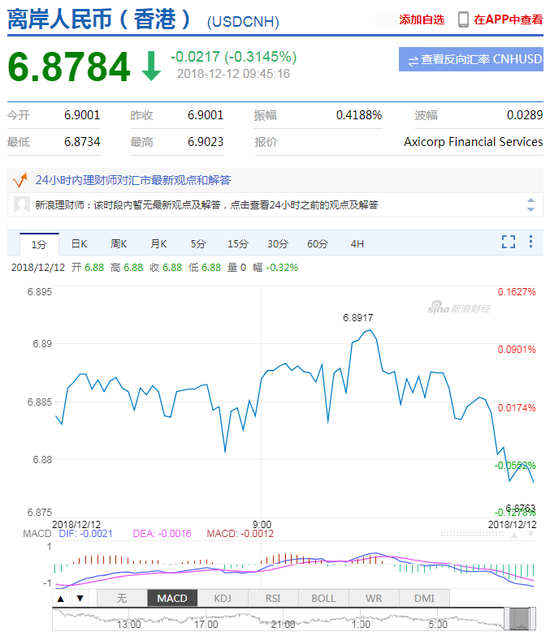The height and width of the screenshot is (636, 550).
Task: Click the DEA: -0.0016 legend label
Action: pos(162,533)
